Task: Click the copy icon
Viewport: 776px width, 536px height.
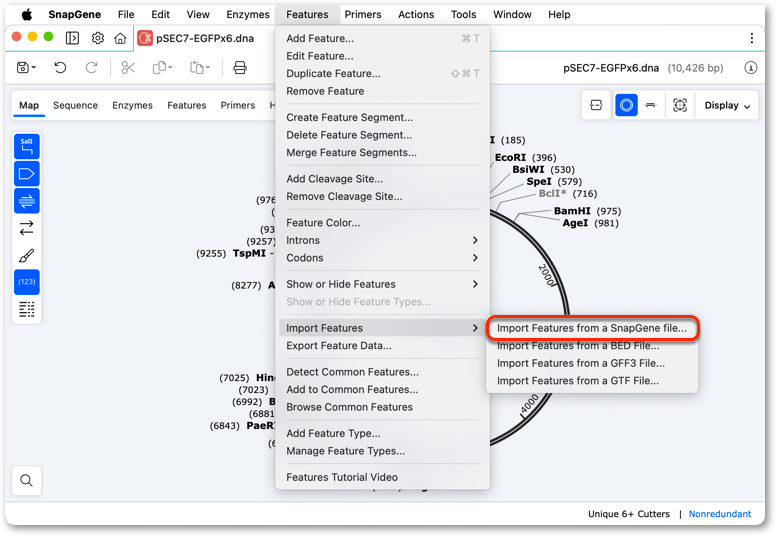Action: 159,68
